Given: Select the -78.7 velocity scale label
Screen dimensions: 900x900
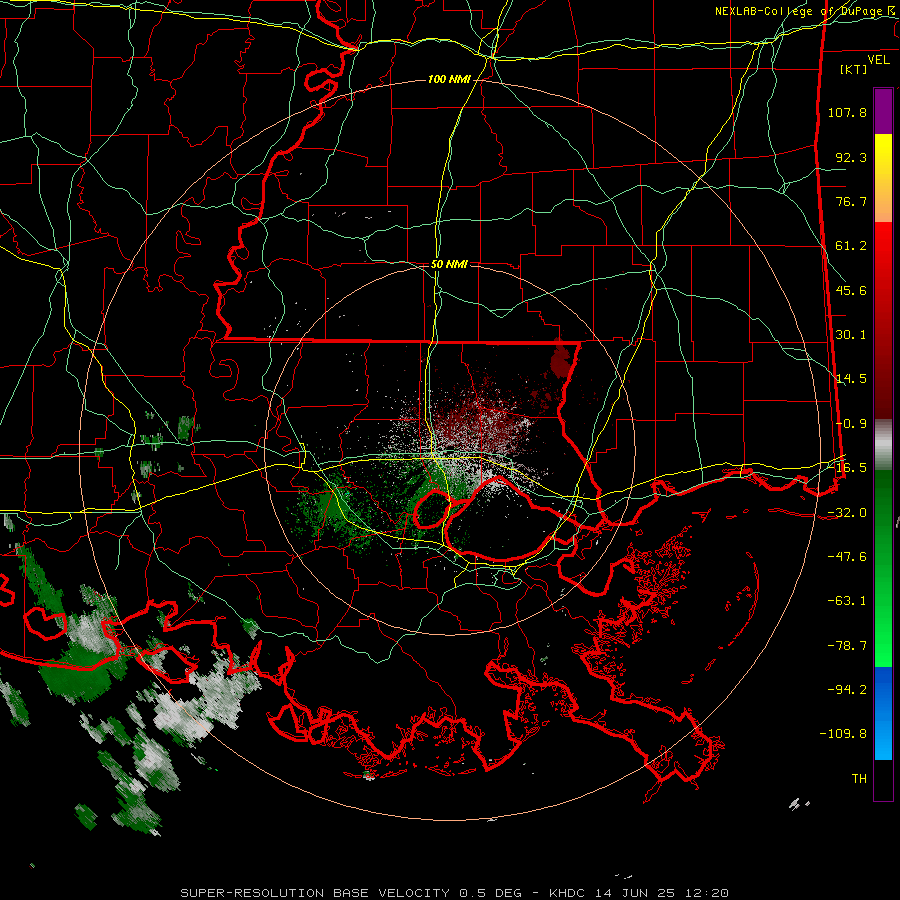Looking at the screenshot, I should 847,646.
